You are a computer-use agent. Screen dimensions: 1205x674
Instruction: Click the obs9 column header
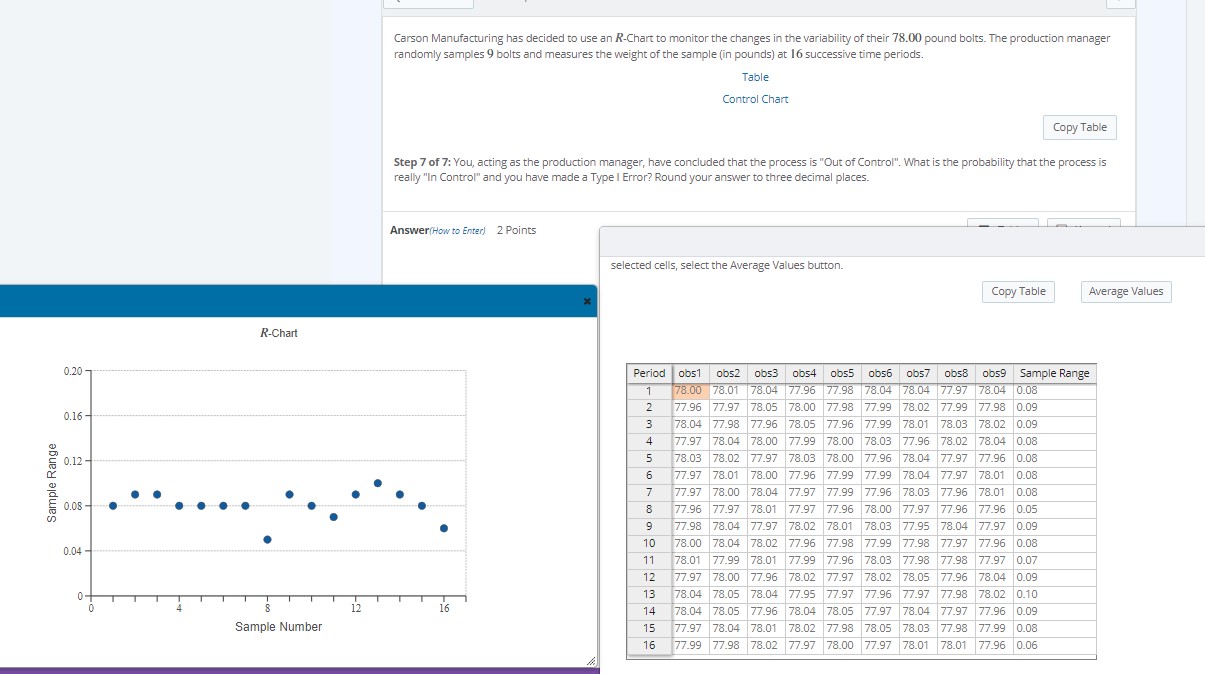994,373
